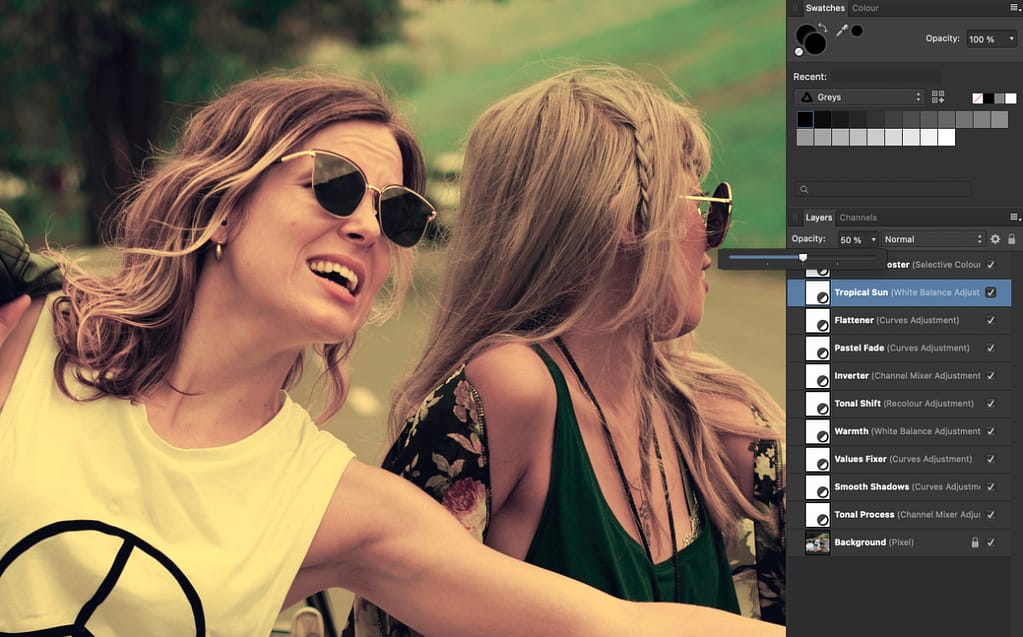Image resolution: width=1023 pixels, height=637 pixels.
Task: Select the Inverter layer name
Action: point(851,376)
